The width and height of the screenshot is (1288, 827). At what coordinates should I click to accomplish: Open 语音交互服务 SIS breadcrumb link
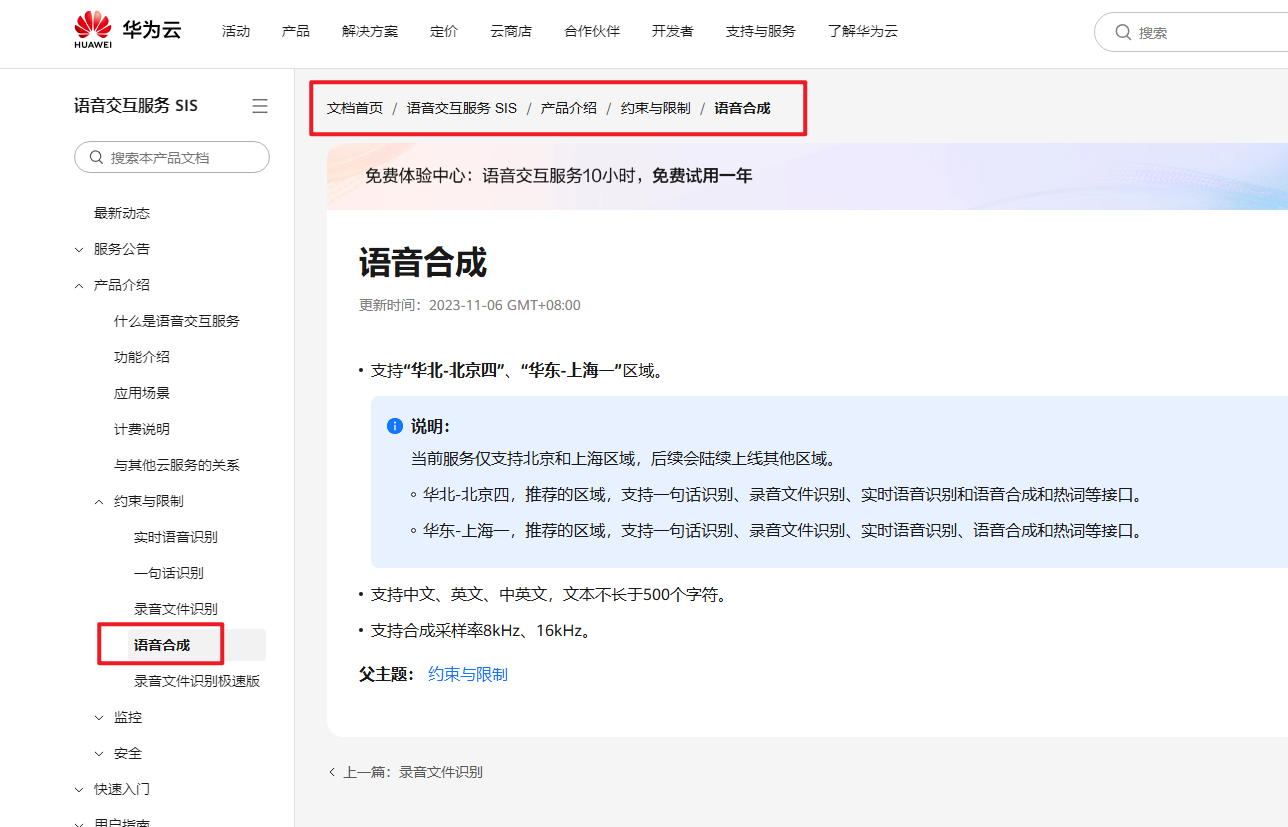point(462,108)
